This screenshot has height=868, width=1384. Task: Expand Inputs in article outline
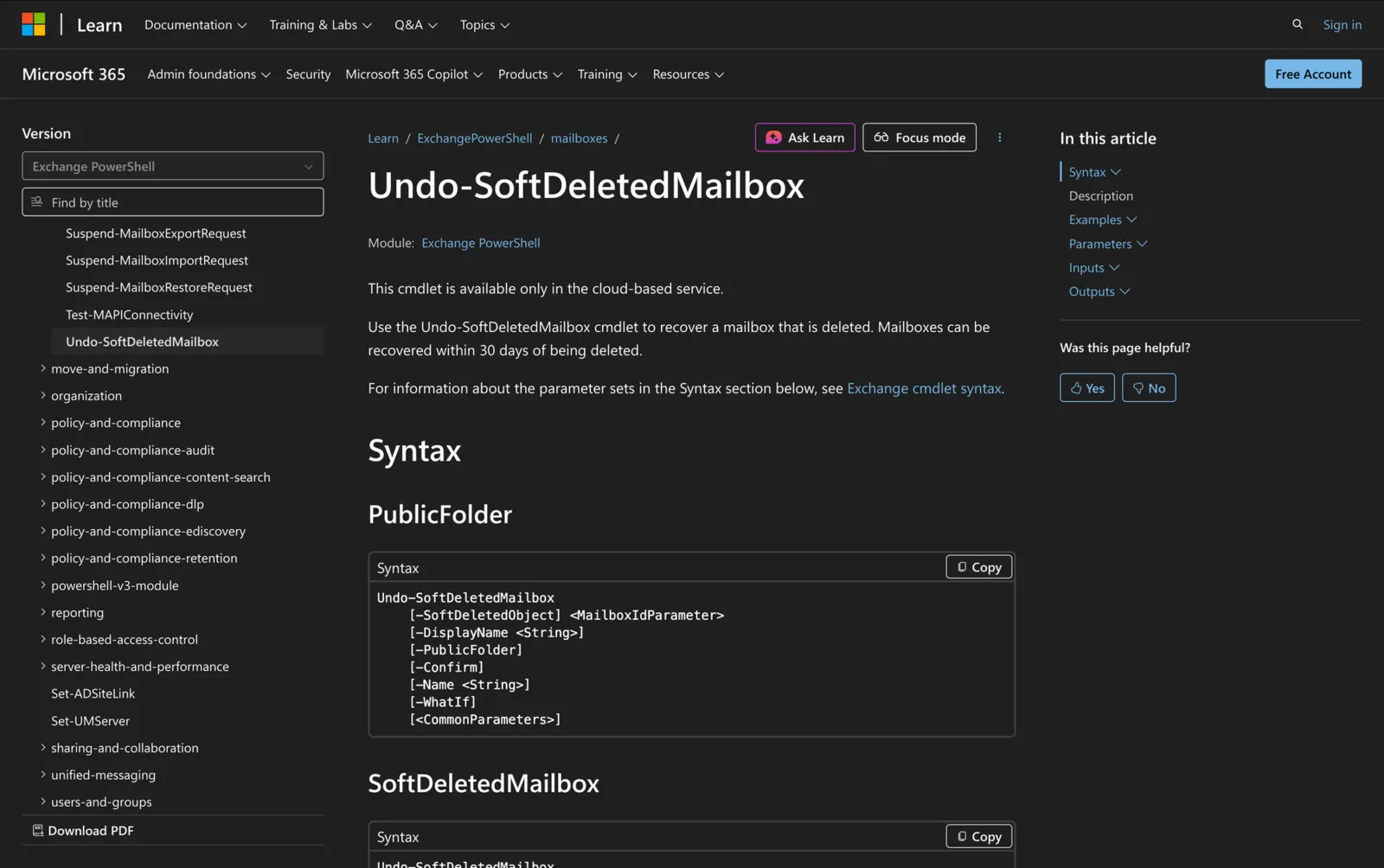(x=1094, y=267)
